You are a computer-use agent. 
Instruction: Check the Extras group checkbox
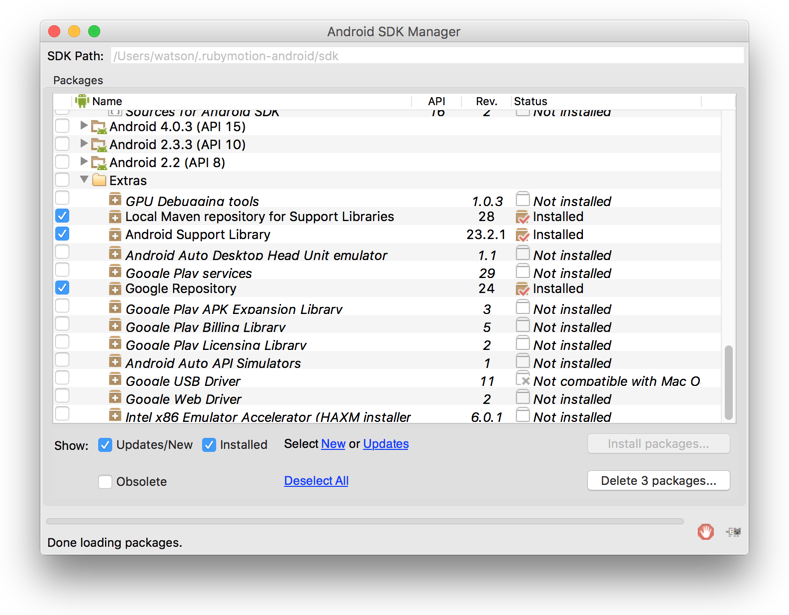click(x=62, y=180)
